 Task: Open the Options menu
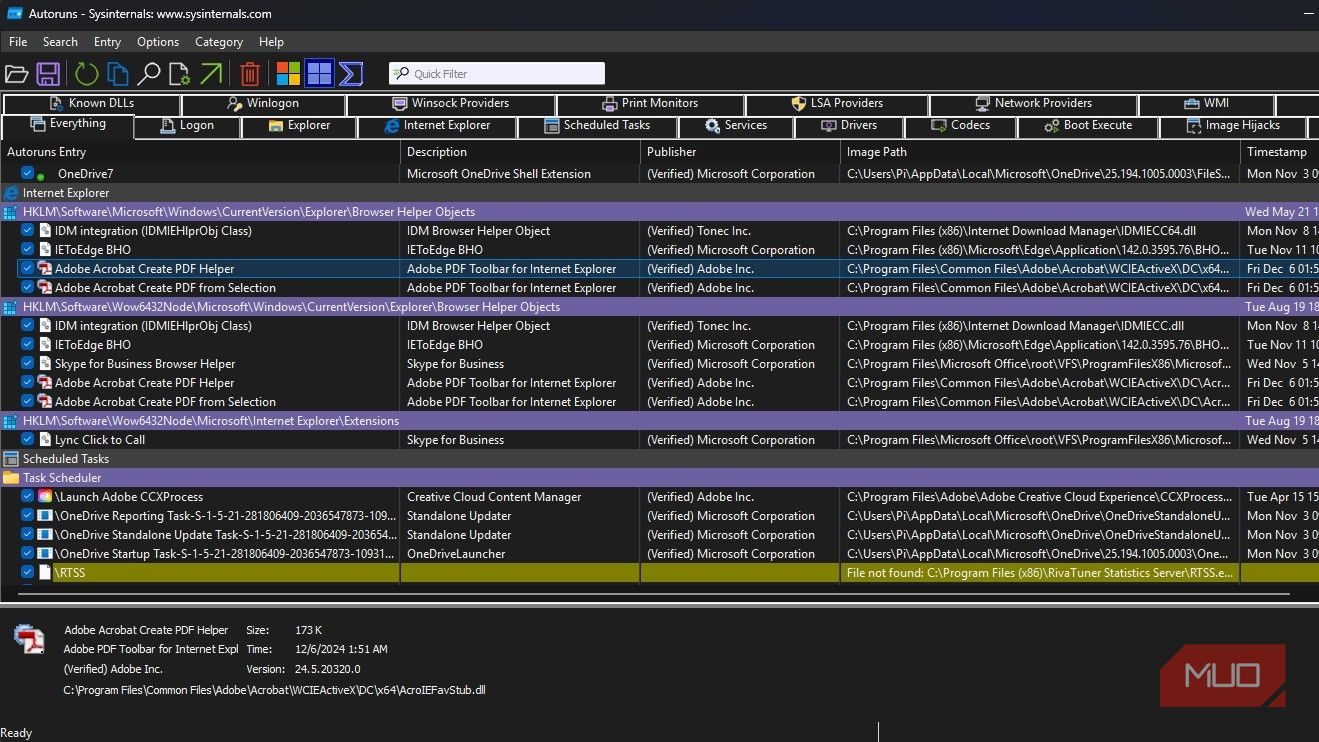coord(158,42)
